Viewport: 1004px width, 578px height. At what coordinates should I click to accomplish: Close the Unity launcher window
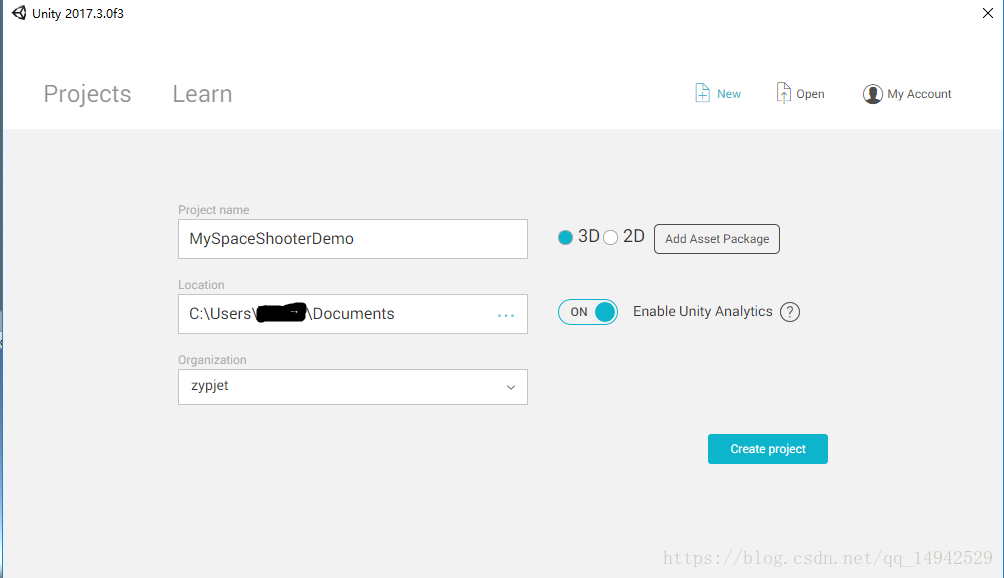click(987, 13)
